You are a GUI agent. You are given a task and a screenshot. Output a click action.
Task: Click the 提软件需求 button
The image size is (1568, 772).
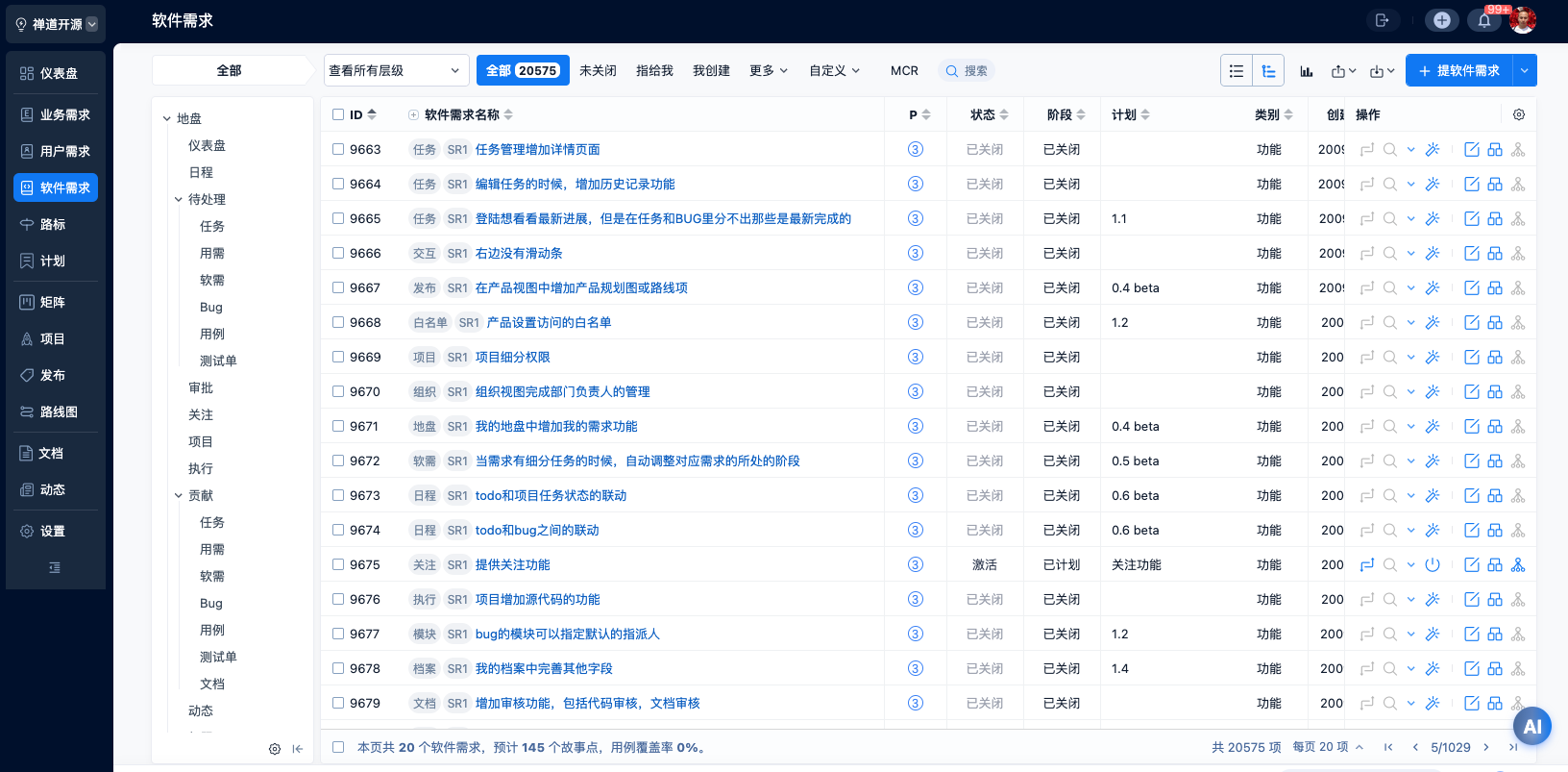point(1458,71)
